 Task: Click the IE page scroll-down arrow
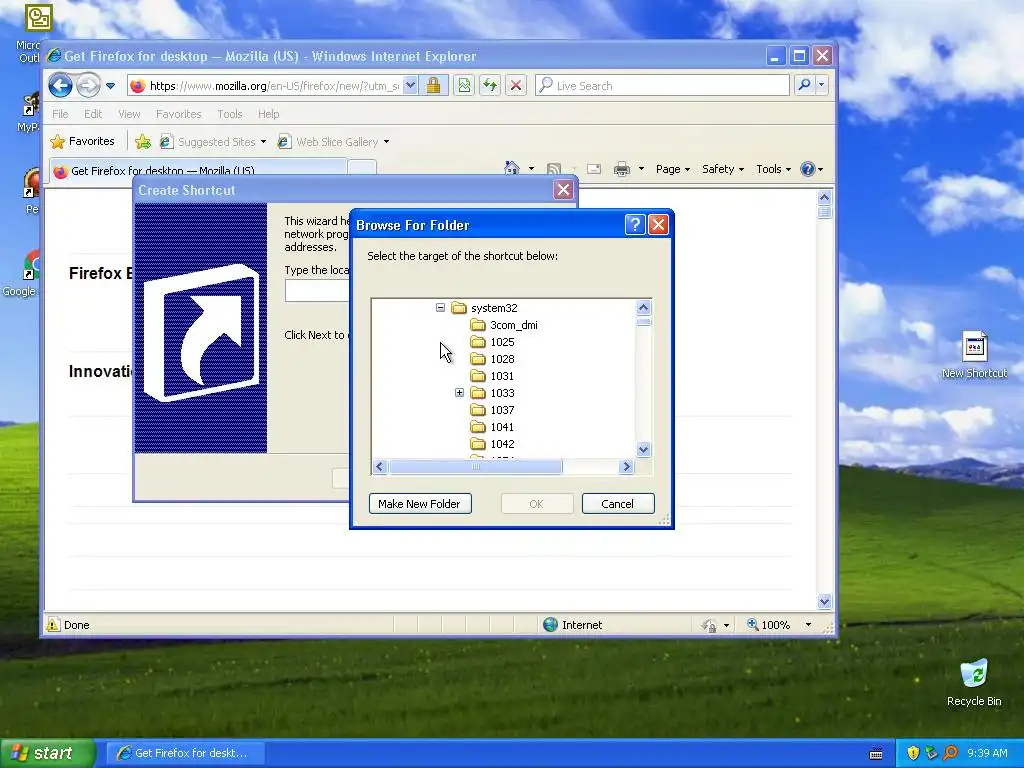click(x=824, y=601)
